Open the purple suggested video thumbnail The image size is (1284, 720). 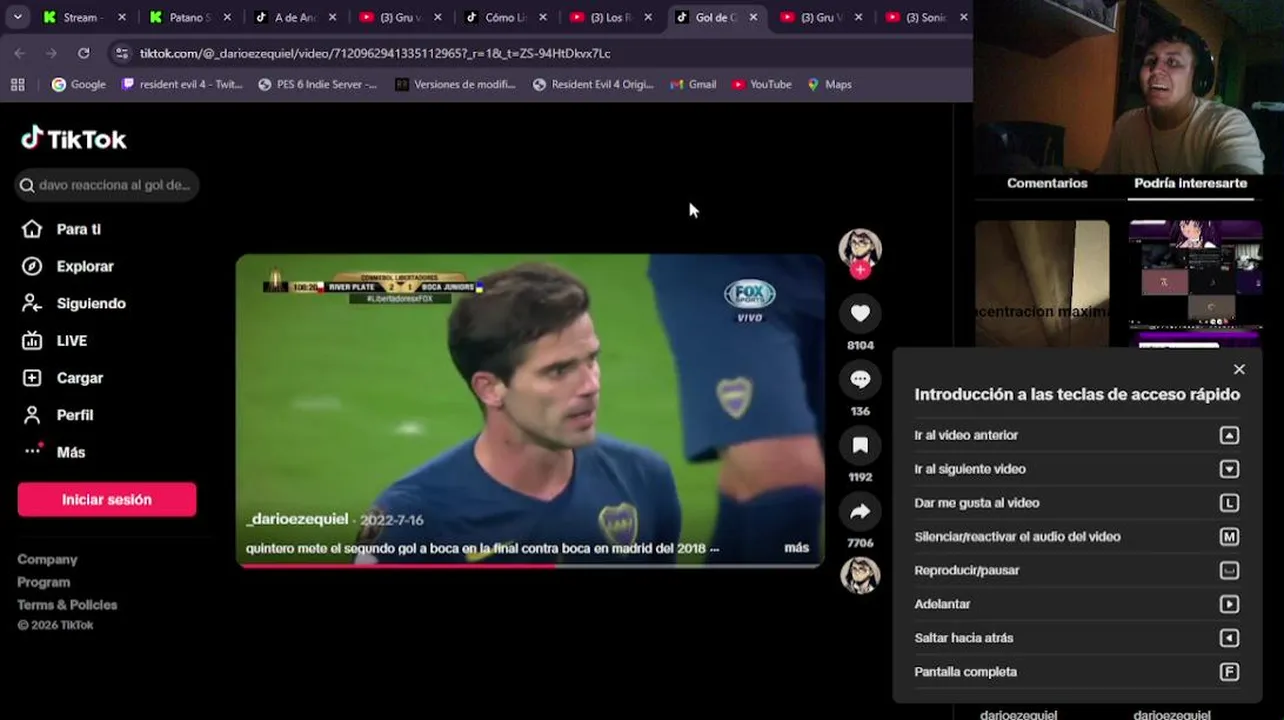(x=1195, y=284)
